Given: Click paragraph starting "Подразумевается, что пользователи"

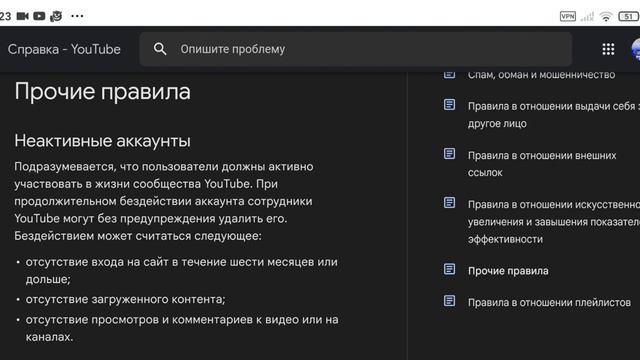Looking at the screenshot, I should click(x=164, y=201).
